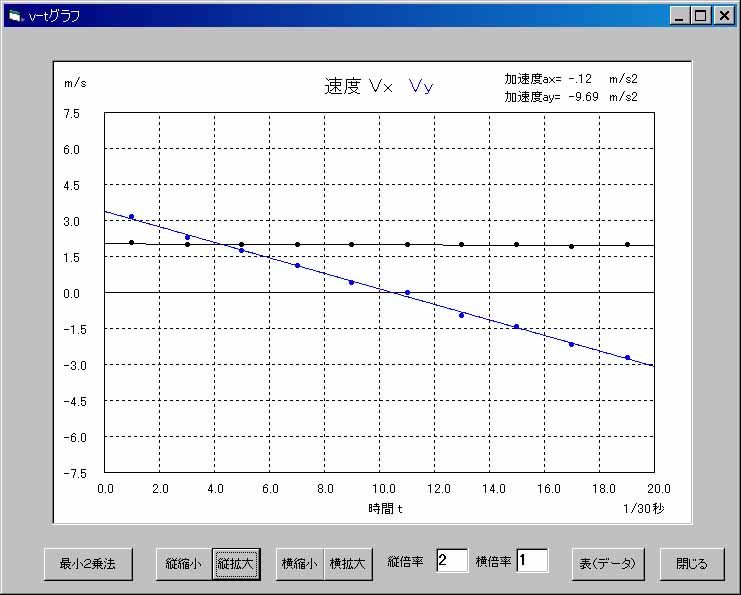Maximize the v-tグラフ window
The width and height of the screenshot is (741, 595).
[701, 15]
